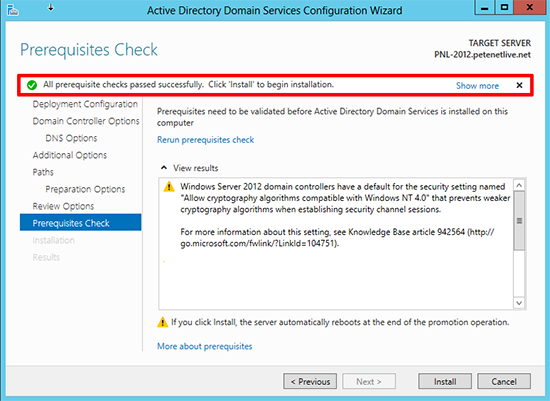Click results scrollbar up arrow
This screenshot has height=401, width=550.
point(519,185)
